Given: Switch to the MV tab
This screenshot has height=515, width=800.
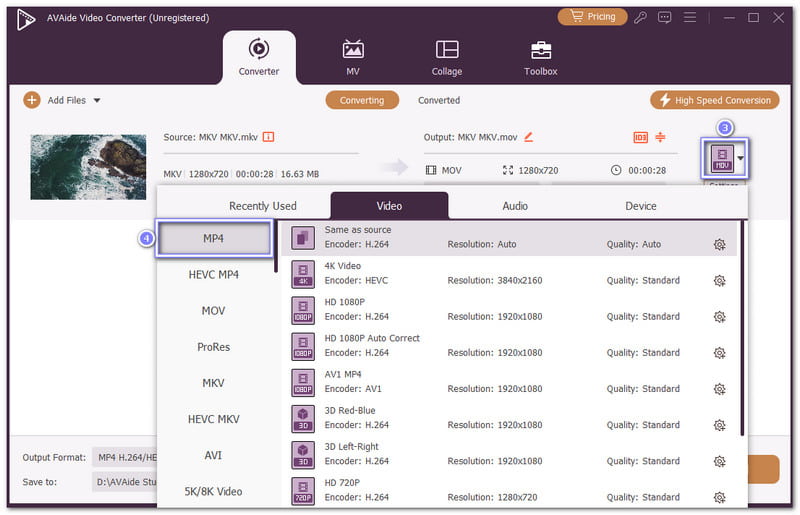Looking at the screenshot, I should (353, 57).
